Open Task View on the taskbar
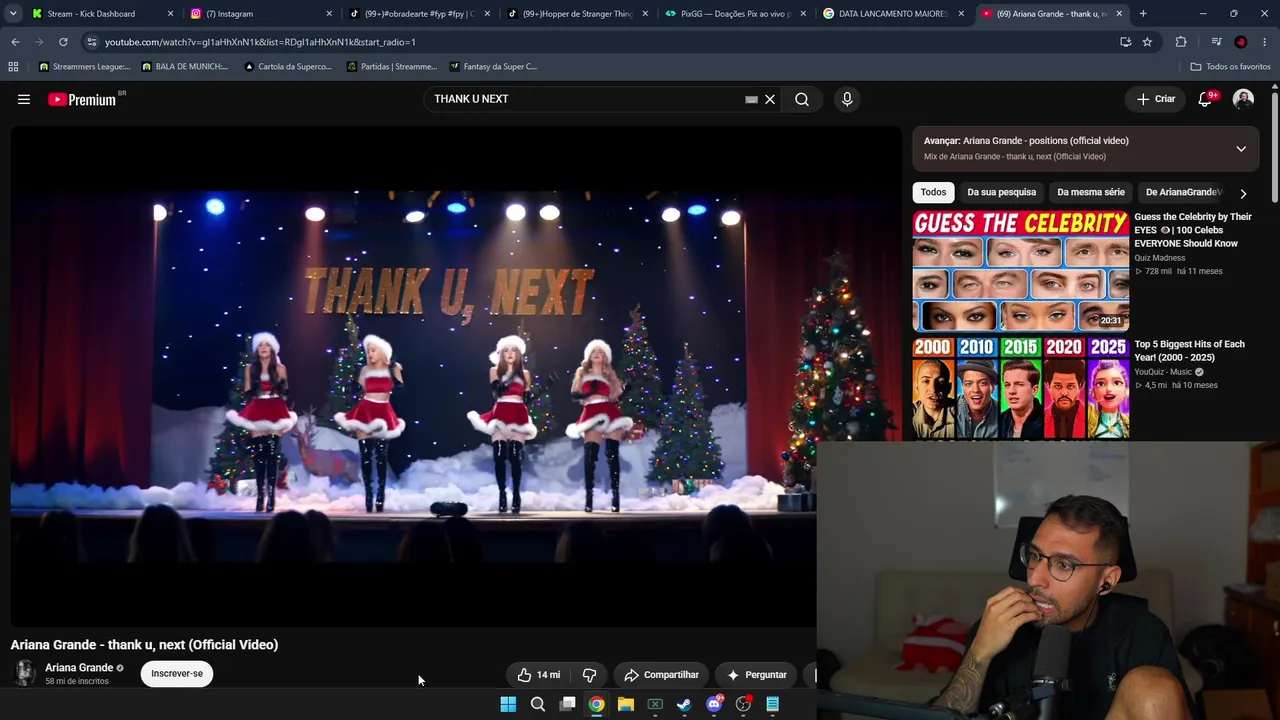Image resolution: width=1280 pixels, height=720 pixels. coord(567,704)
